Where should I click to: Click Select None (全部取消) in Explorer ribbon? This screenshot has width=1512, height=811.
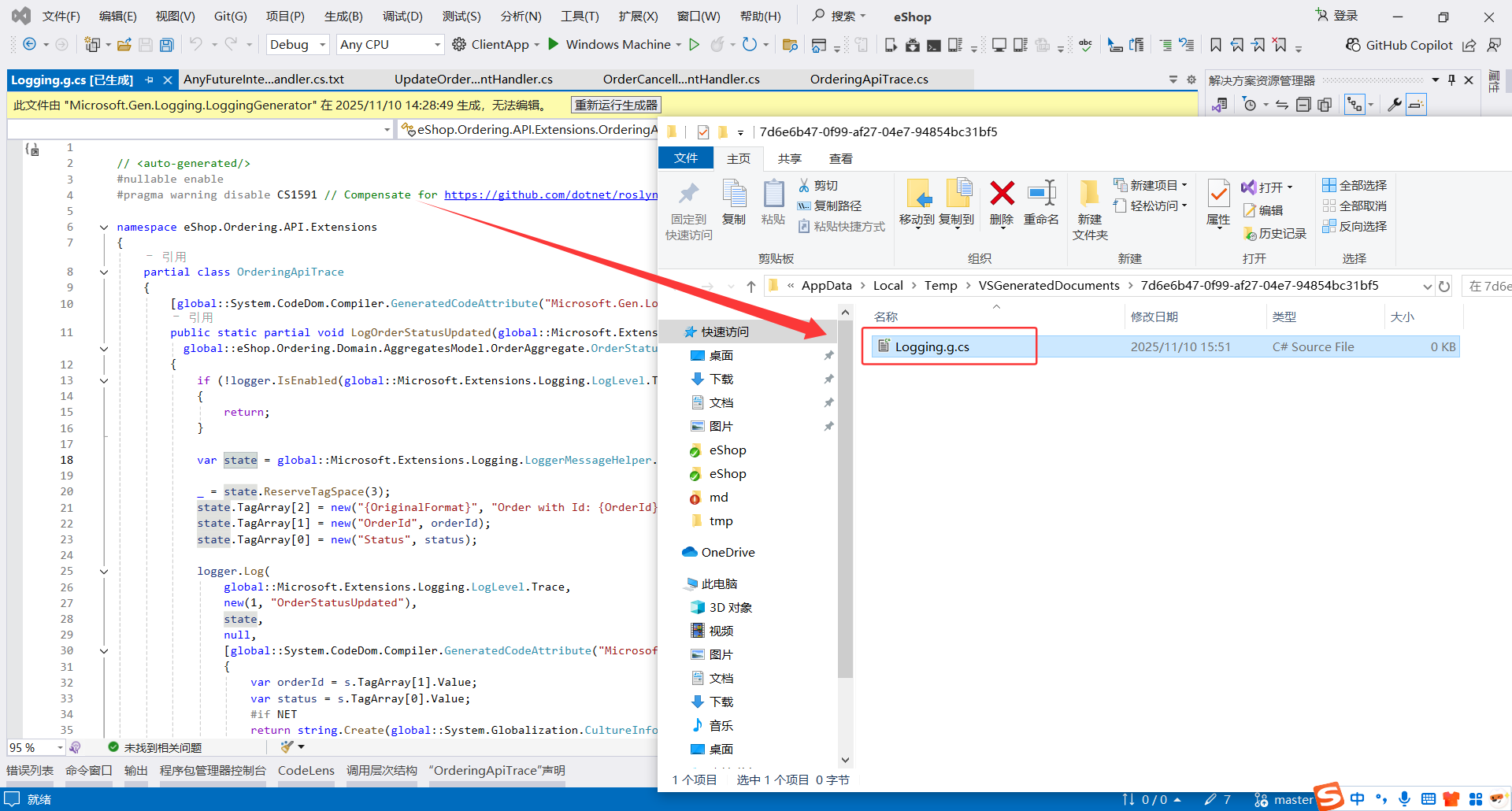pyautogui.click(x=1354, y=206)
